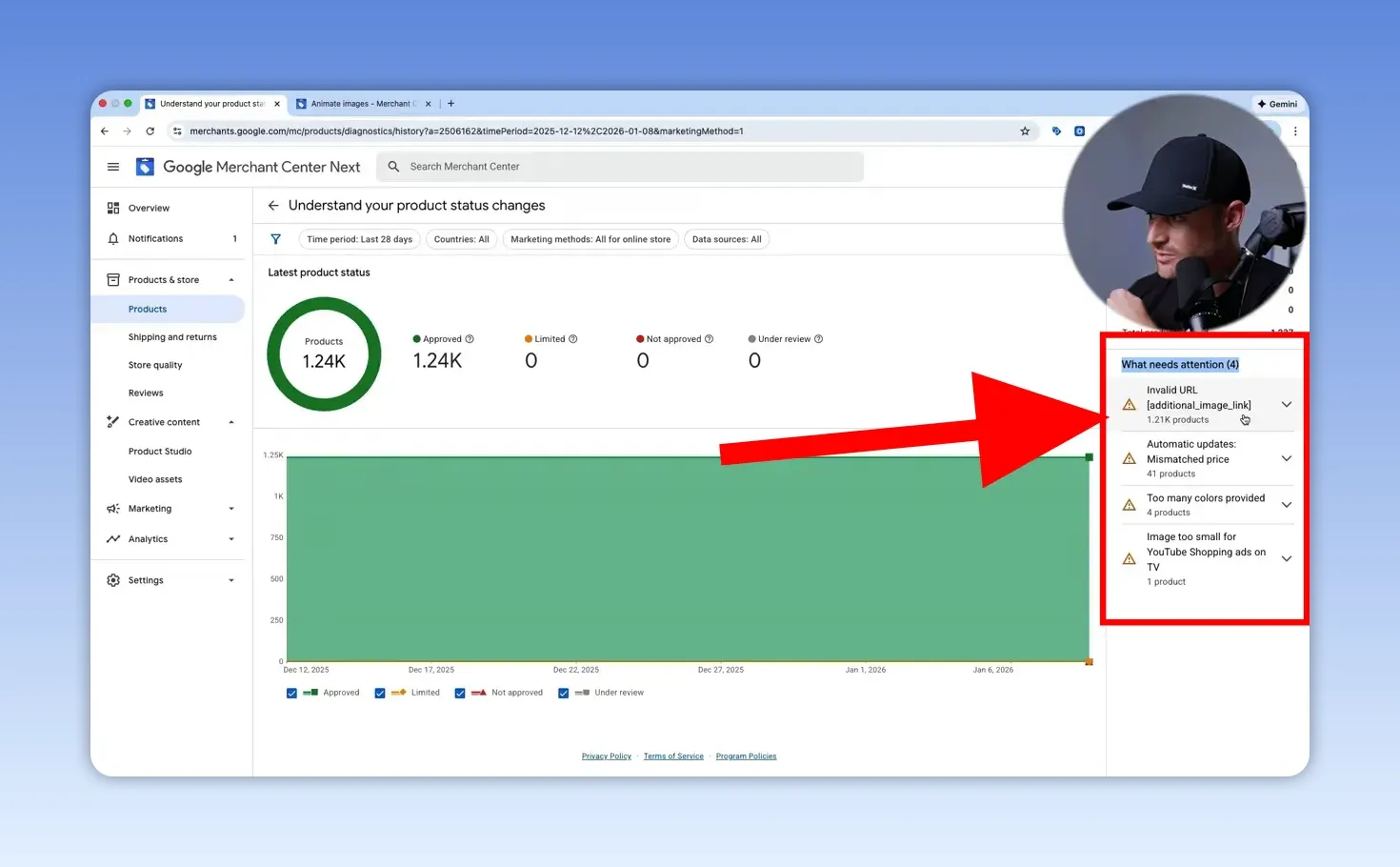Expand the Automatic updates Mismatched price issue
Viewport: 1400px width, 867px height.
point(1286,459)
